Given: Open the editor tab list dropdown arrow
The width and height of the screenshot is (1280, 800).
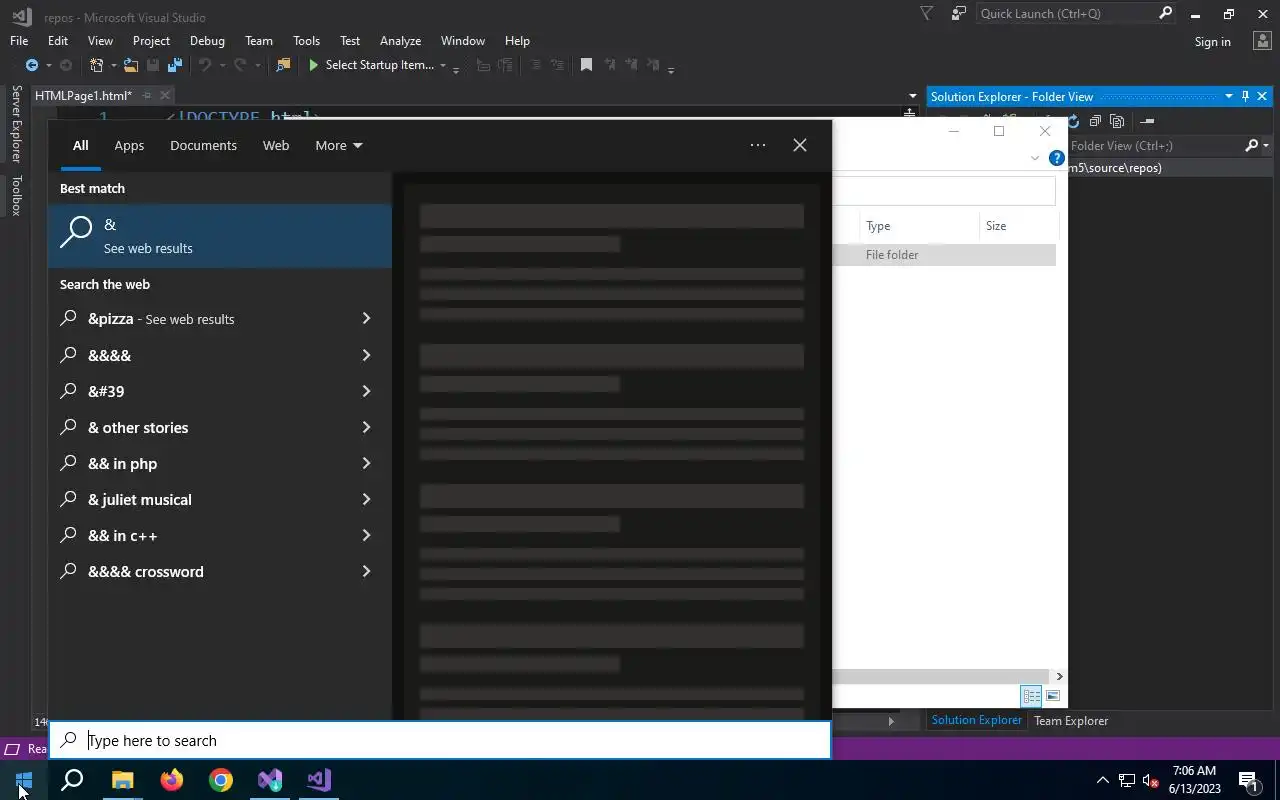Looking at the screenshot, I should click(x=912, y=96).
